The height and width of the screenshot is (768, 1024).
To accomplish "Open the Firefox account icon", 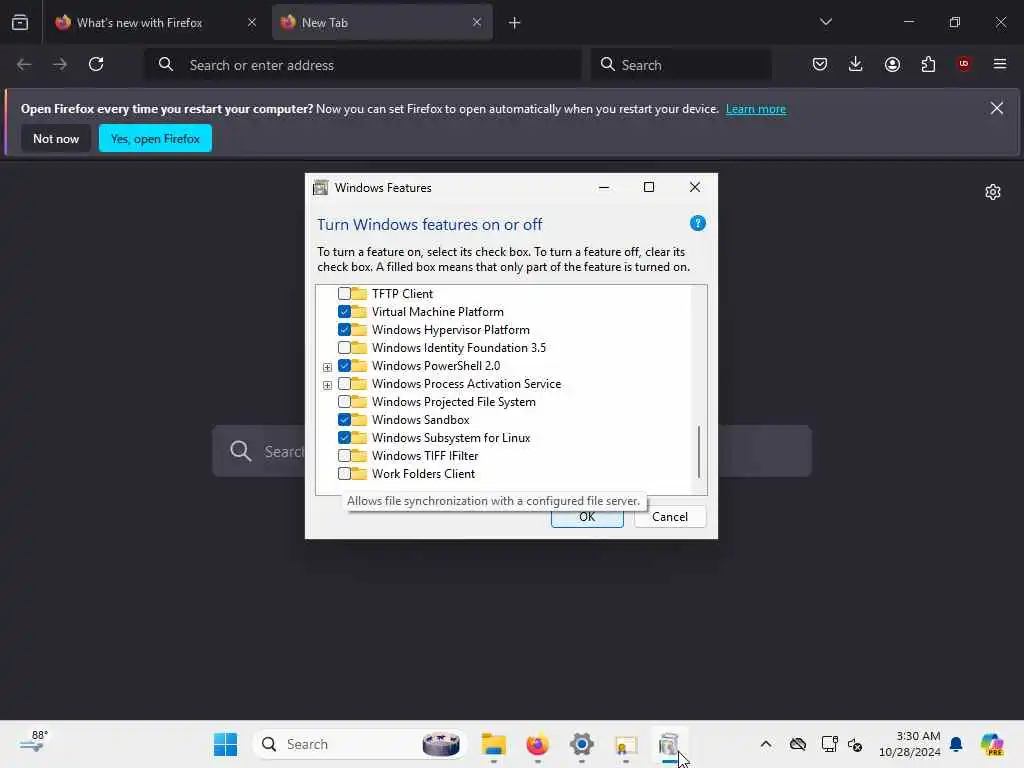I will point(892,64).
